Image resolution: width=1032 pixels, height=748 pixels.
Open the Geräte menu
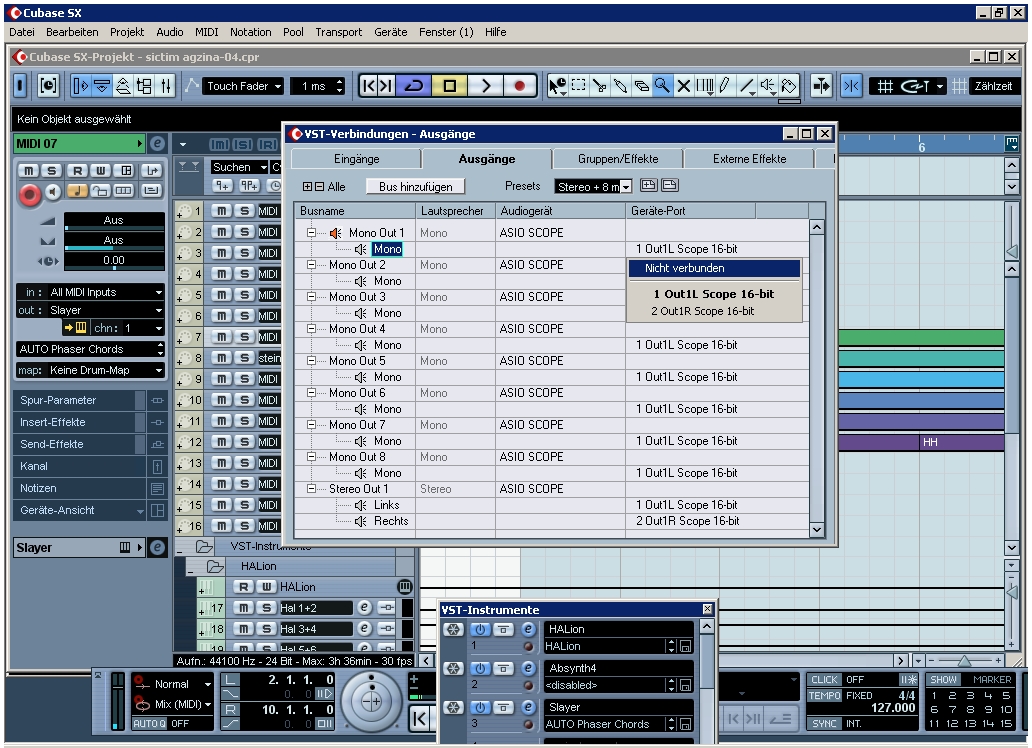pos(390,32)
